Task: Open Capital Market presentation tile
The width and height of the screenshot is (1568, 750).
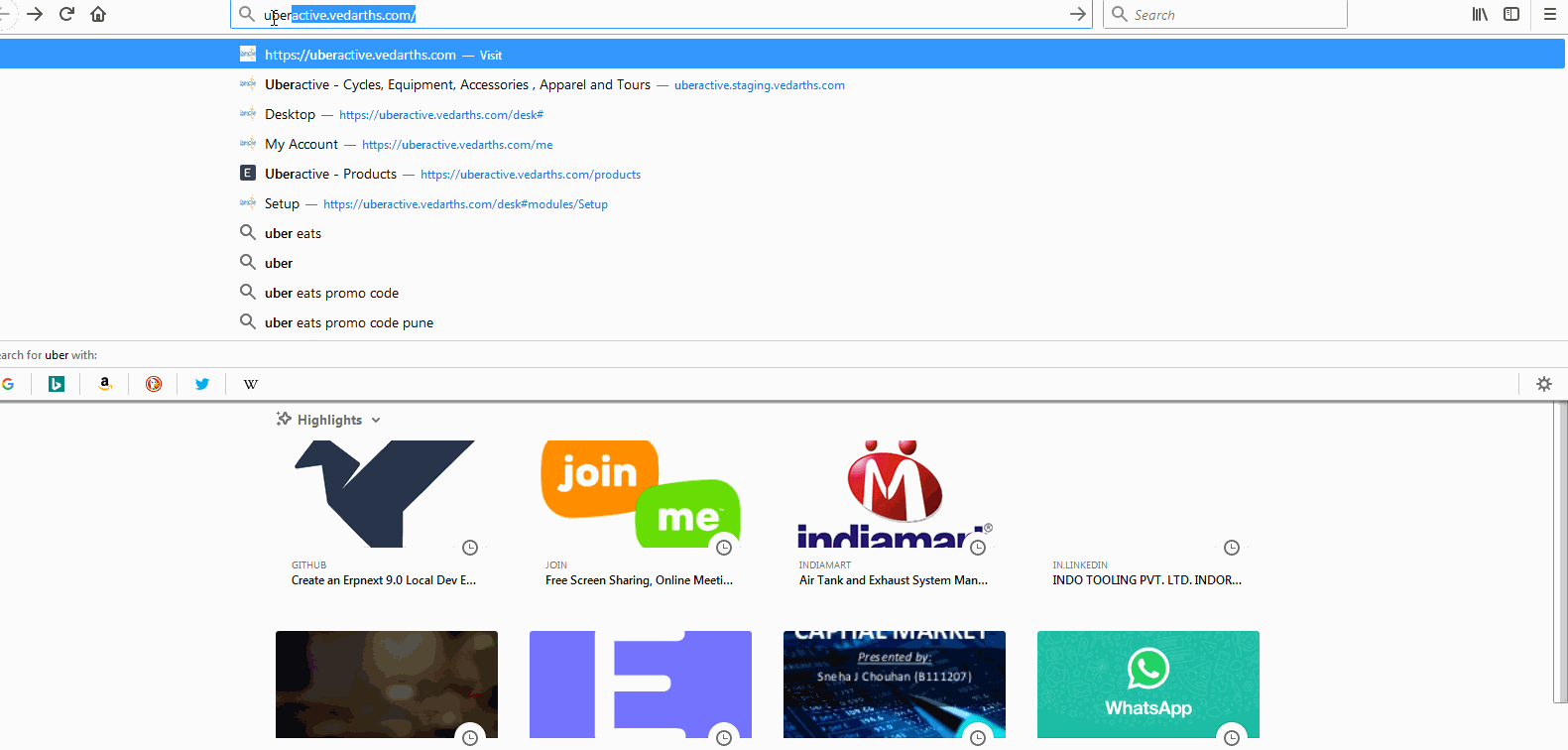Action: [x=895, y=685]
